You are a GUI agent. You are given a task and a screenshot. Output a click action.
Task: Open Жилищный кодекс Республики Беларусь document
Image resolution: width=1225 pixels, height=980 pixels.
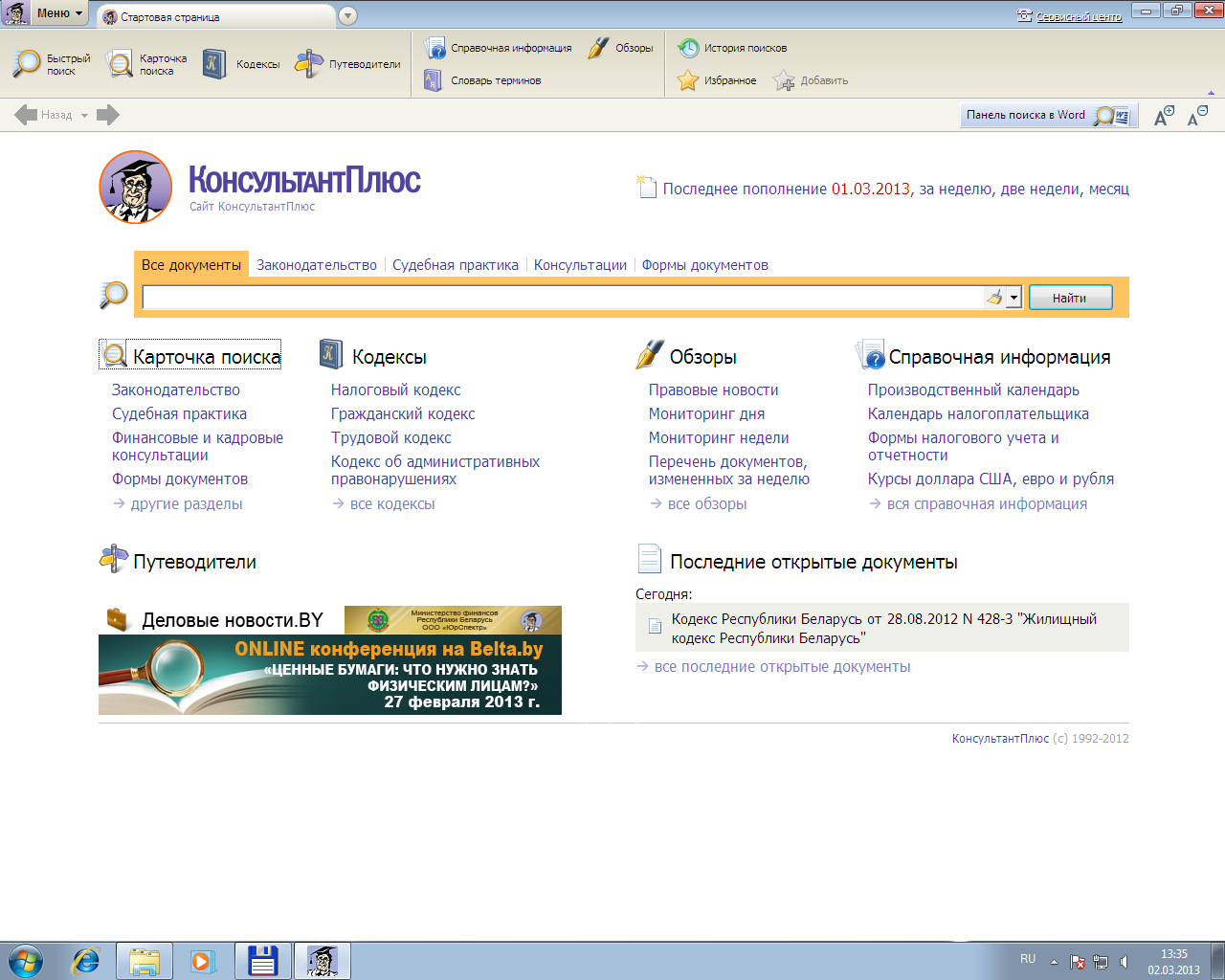point(884,628)
